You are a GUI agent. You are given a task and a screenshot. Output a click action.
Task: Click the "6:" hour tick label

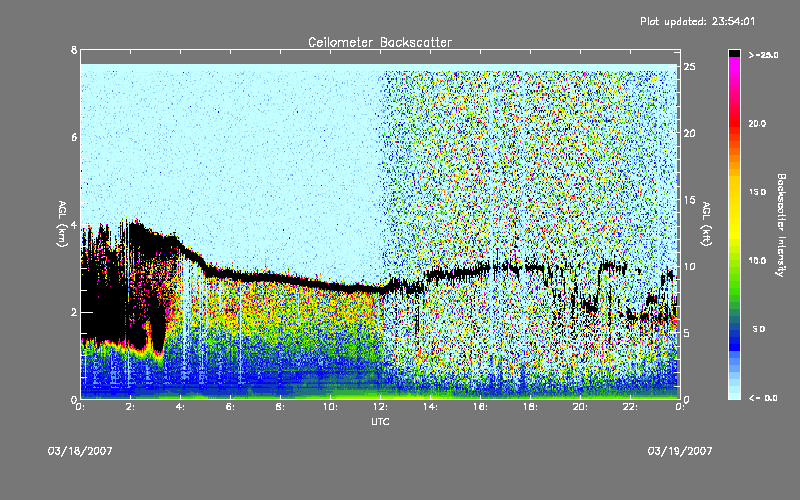click(x=231, y=407)
